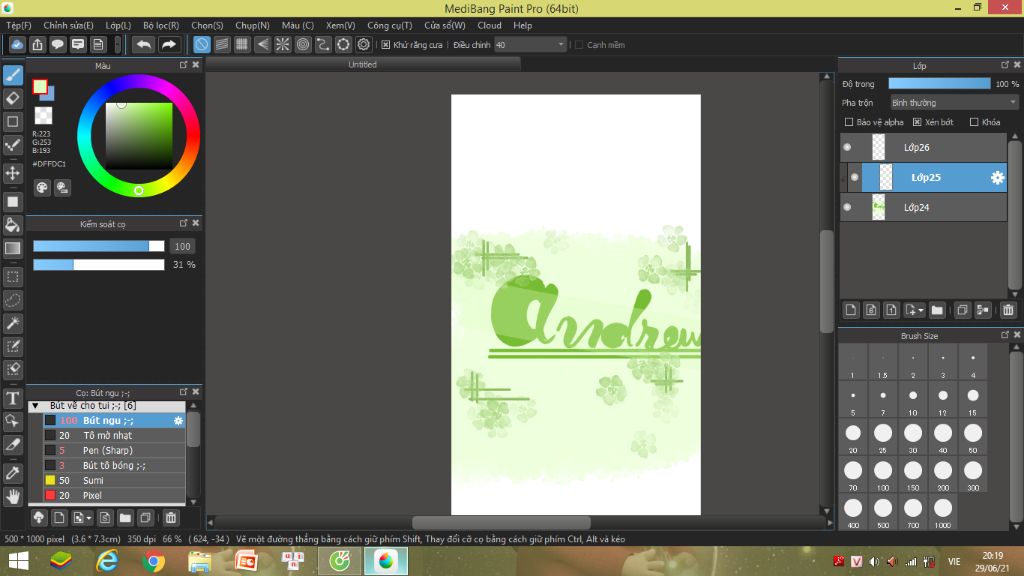This screenshot has width=1024, height=576.
Task: Float the Màu color panel
Action: coord(184,65)
